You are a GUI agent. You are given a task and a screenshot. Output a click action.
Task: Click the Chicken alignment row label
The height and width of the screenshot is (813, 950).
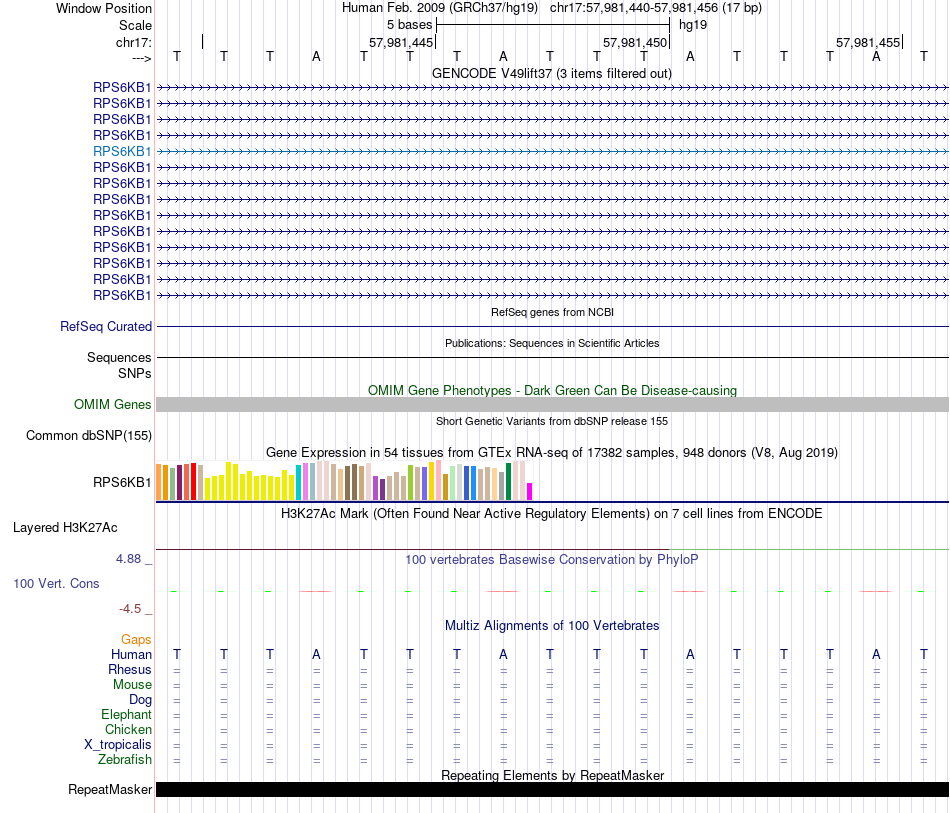[128, 729]
